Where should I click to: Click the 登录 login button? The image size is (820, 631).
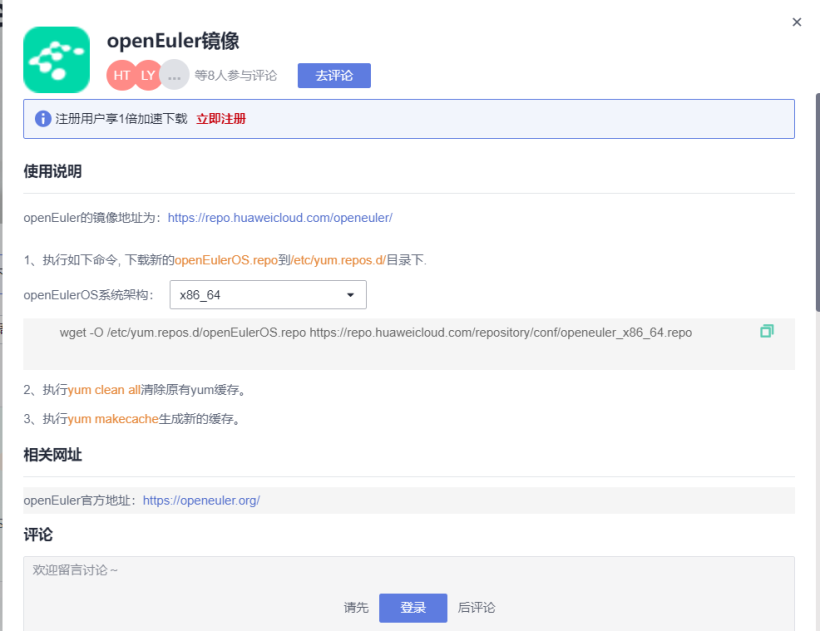pyautogui.click(x=413, y=608)
